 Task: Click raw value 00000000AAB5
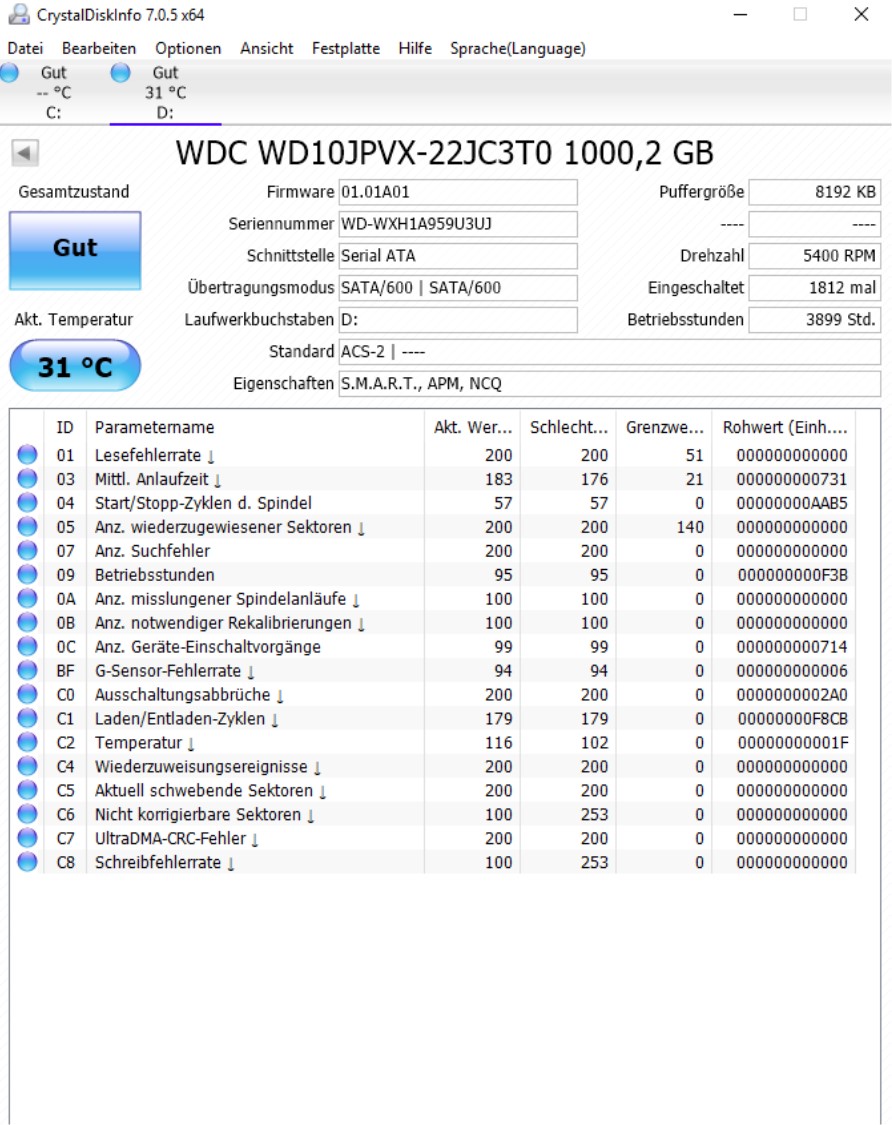point(792,503)
